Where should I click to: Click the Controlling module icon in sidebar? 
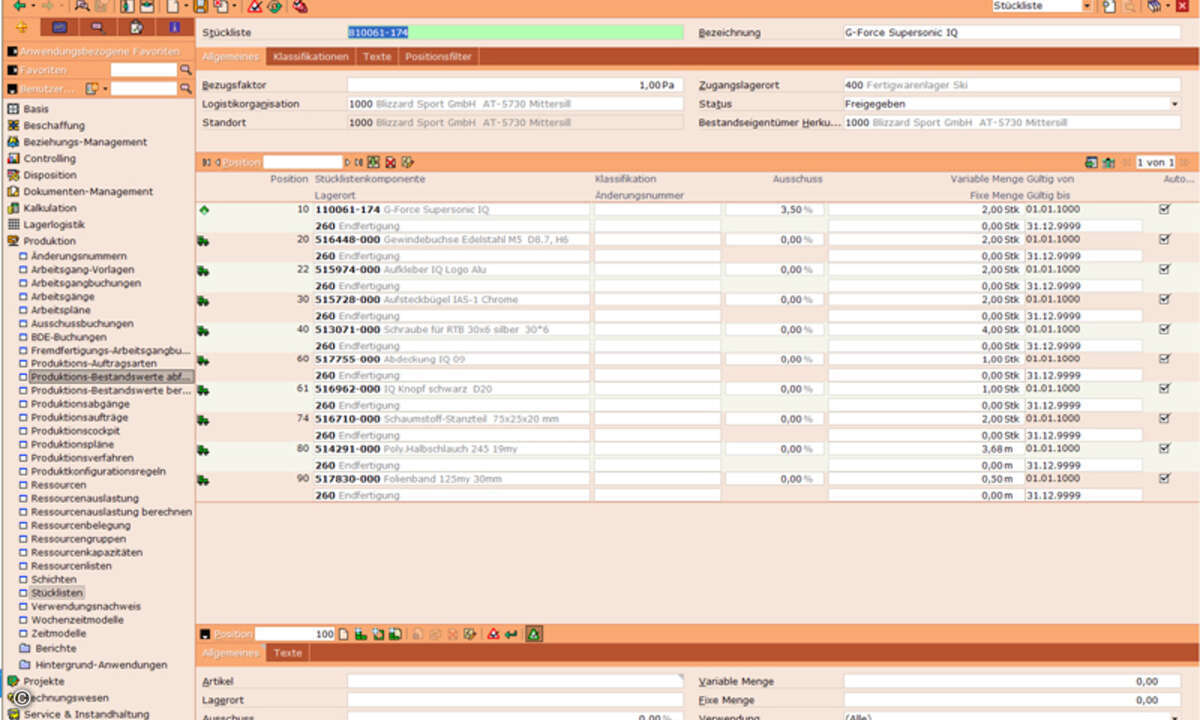pyautogui.click(x=13, y=158)
